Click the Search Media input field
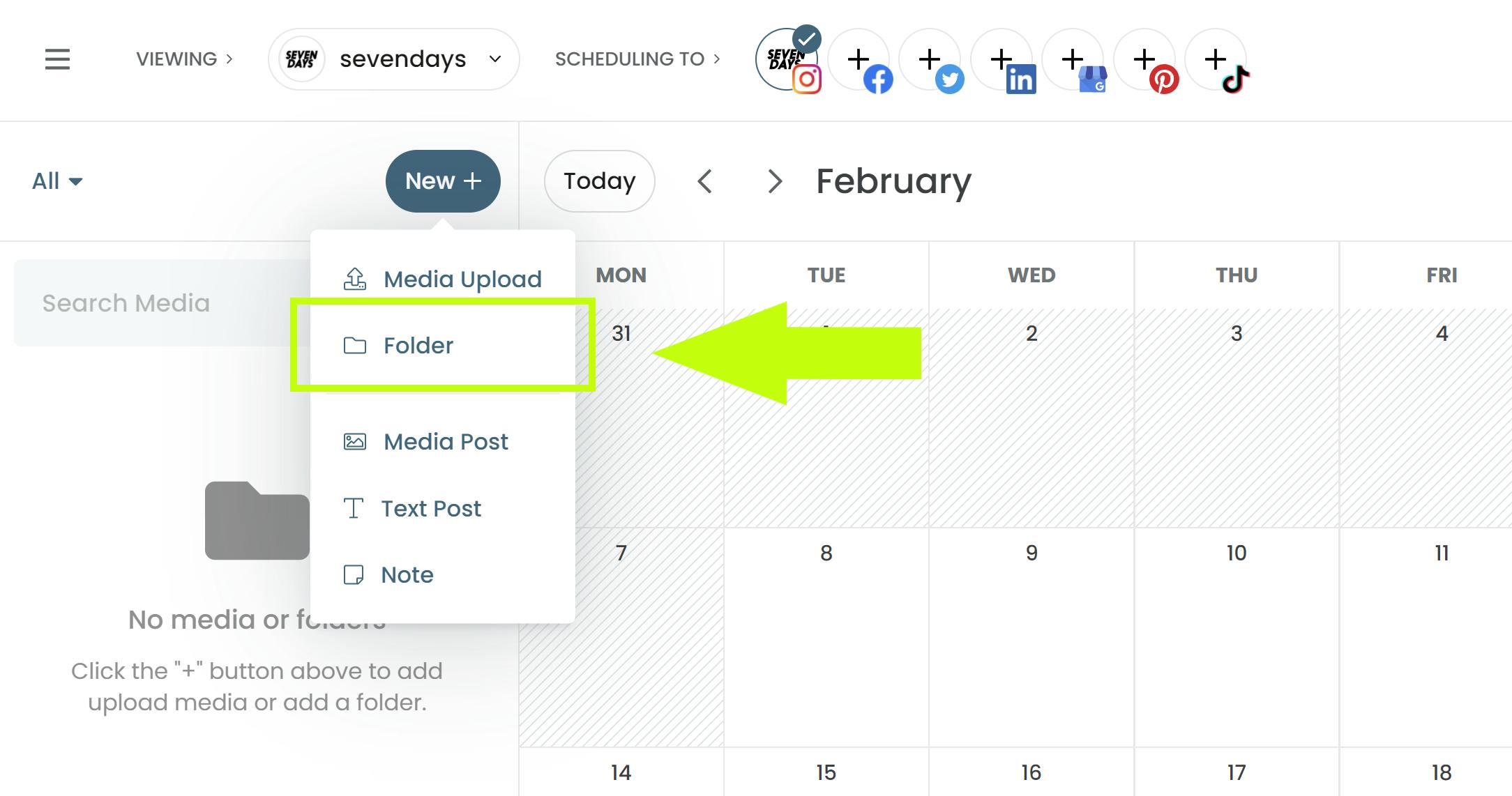This screenshot has height=796, width=1512. pos(156,302)
